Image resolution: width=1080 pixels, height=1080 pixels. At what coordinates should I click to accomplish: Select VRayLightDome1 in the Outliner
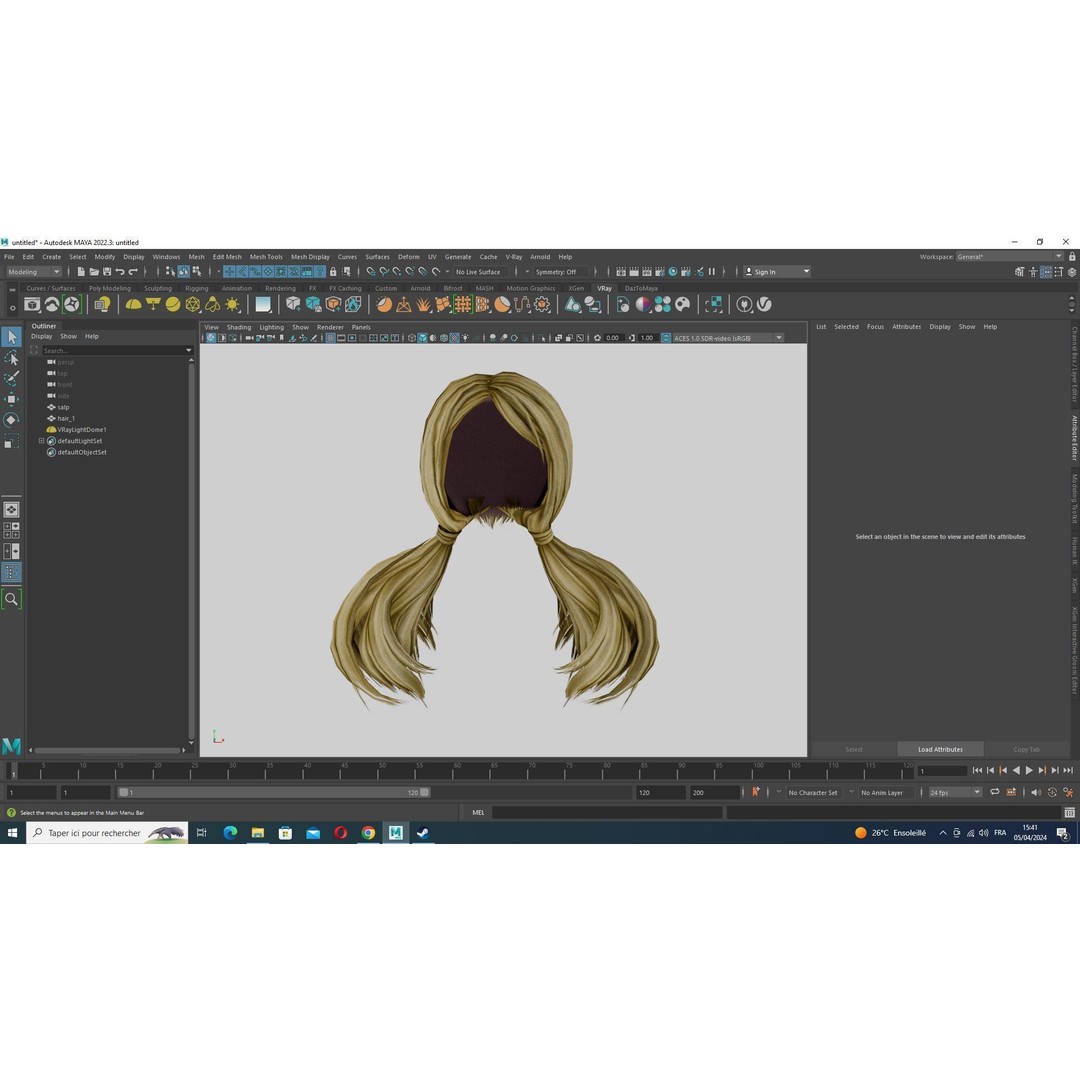81,430
